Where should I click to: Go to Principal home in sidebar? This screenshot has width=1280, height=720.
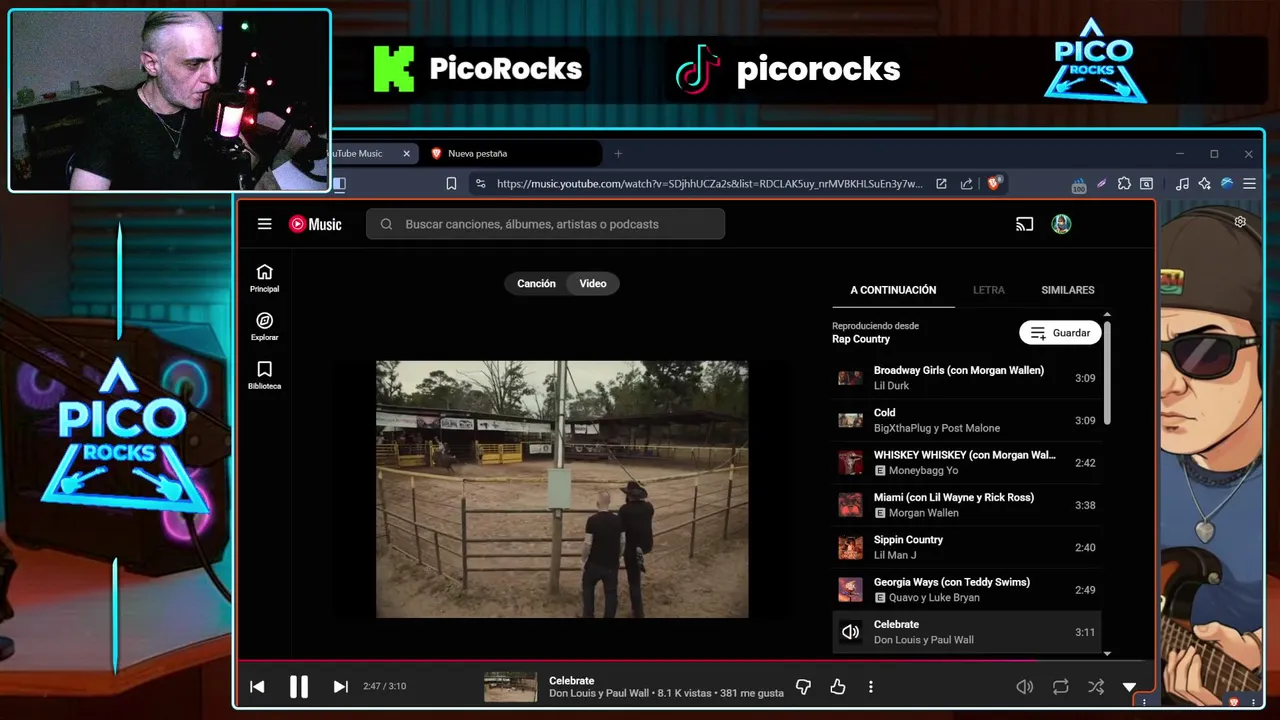click(264, 278)
